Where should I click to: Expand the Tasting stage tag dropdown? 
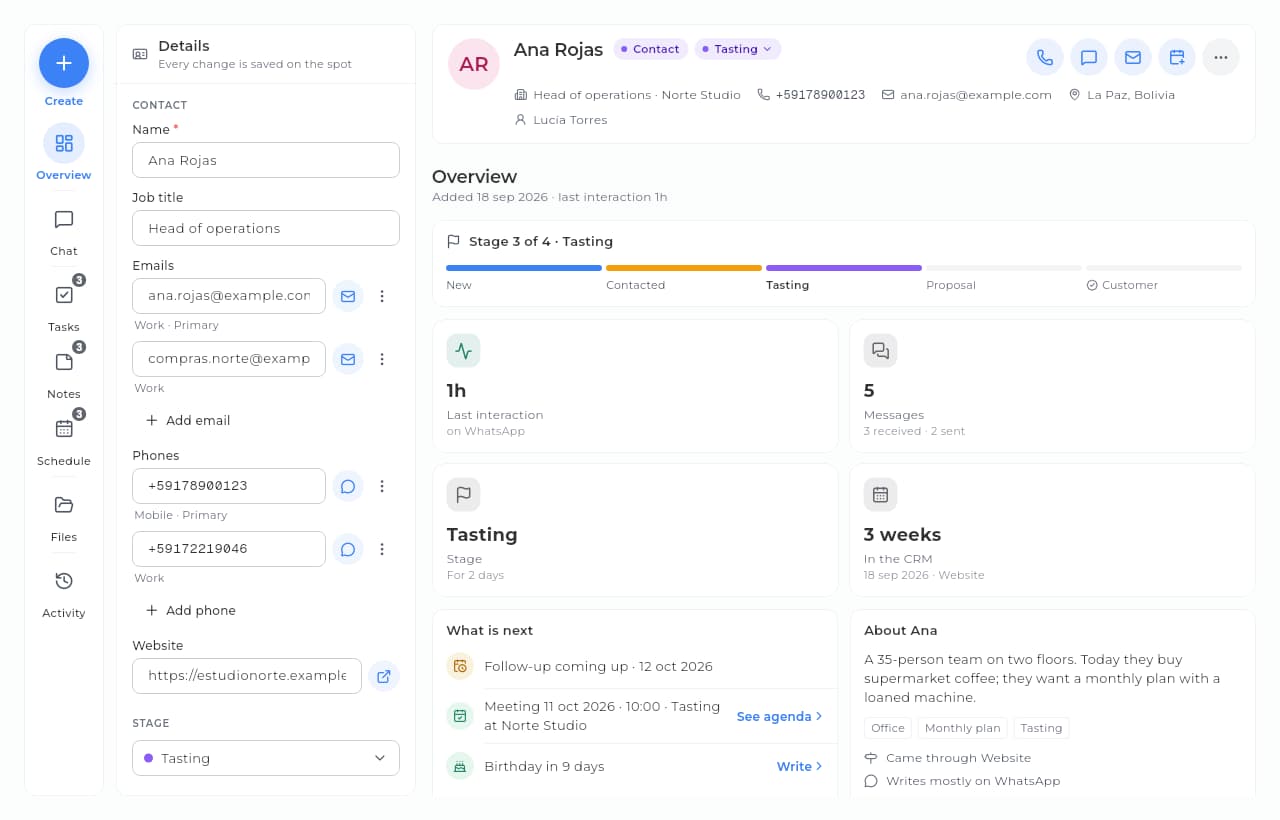coord(737,49)
